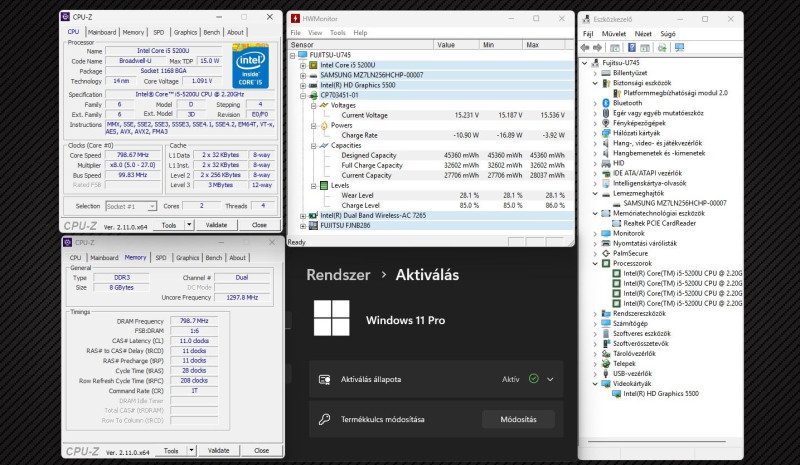Click the Eszközkezelő horizontal scrollbar
Image resolution: width=800 pixels, height=465 pixels.
657,442
